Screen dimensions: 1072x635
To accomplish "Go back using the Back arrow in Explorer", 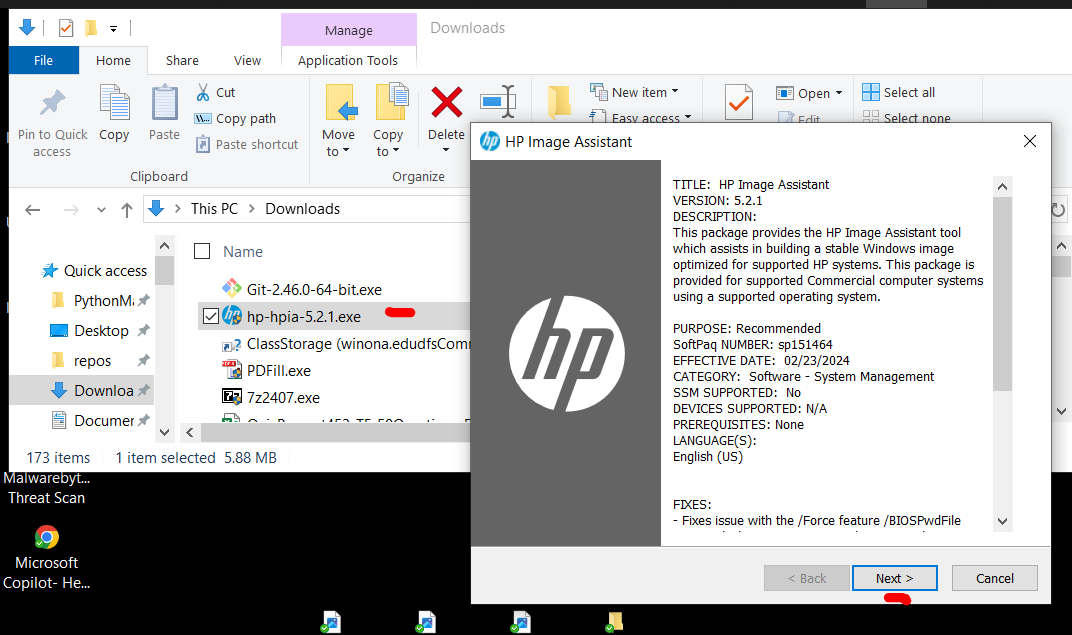I will [x=33, y=210].
